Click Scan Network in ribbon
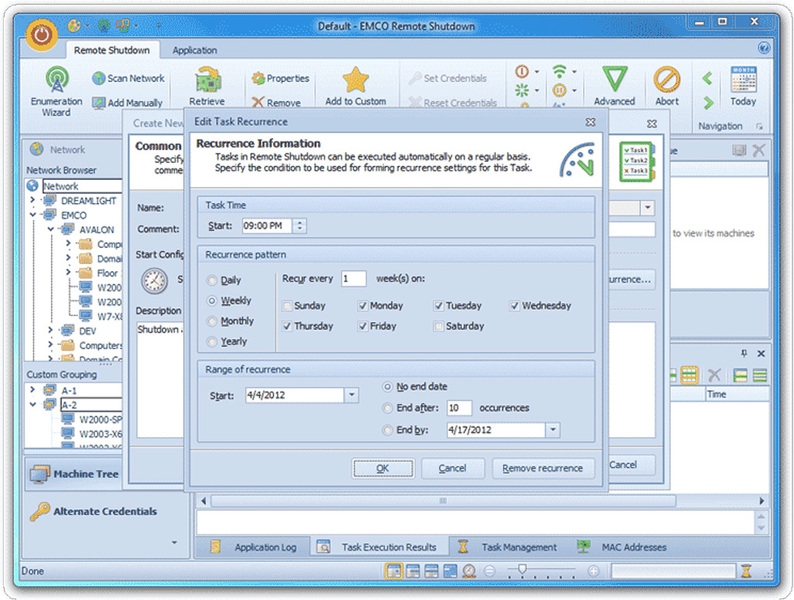 [x=129, y=78]
